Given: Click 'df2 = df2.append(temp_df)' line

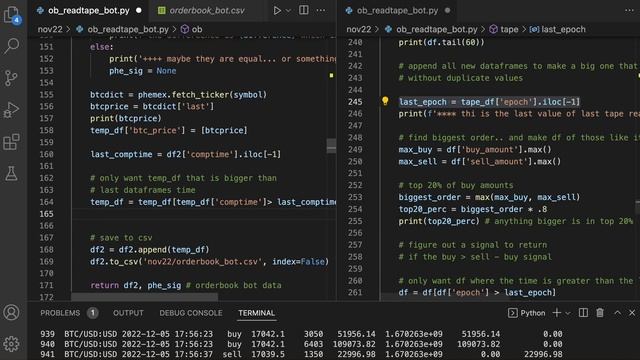Looking at the screenshot, I should coord(149,249).
